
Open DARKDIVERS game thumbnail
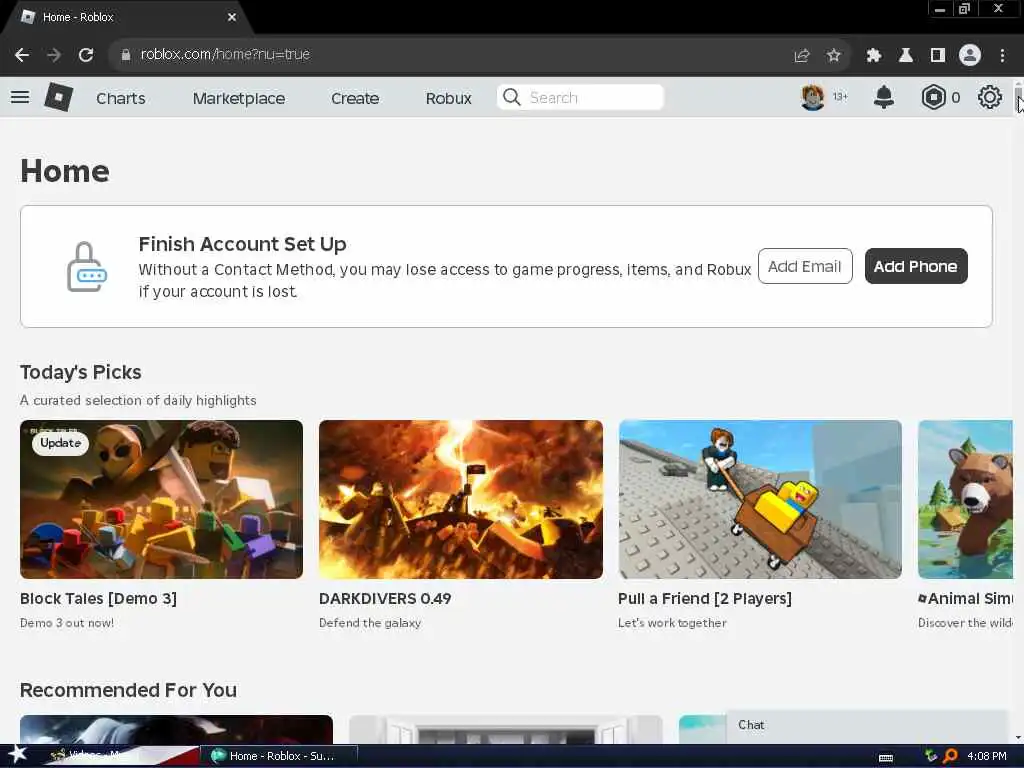pos(461,500)
